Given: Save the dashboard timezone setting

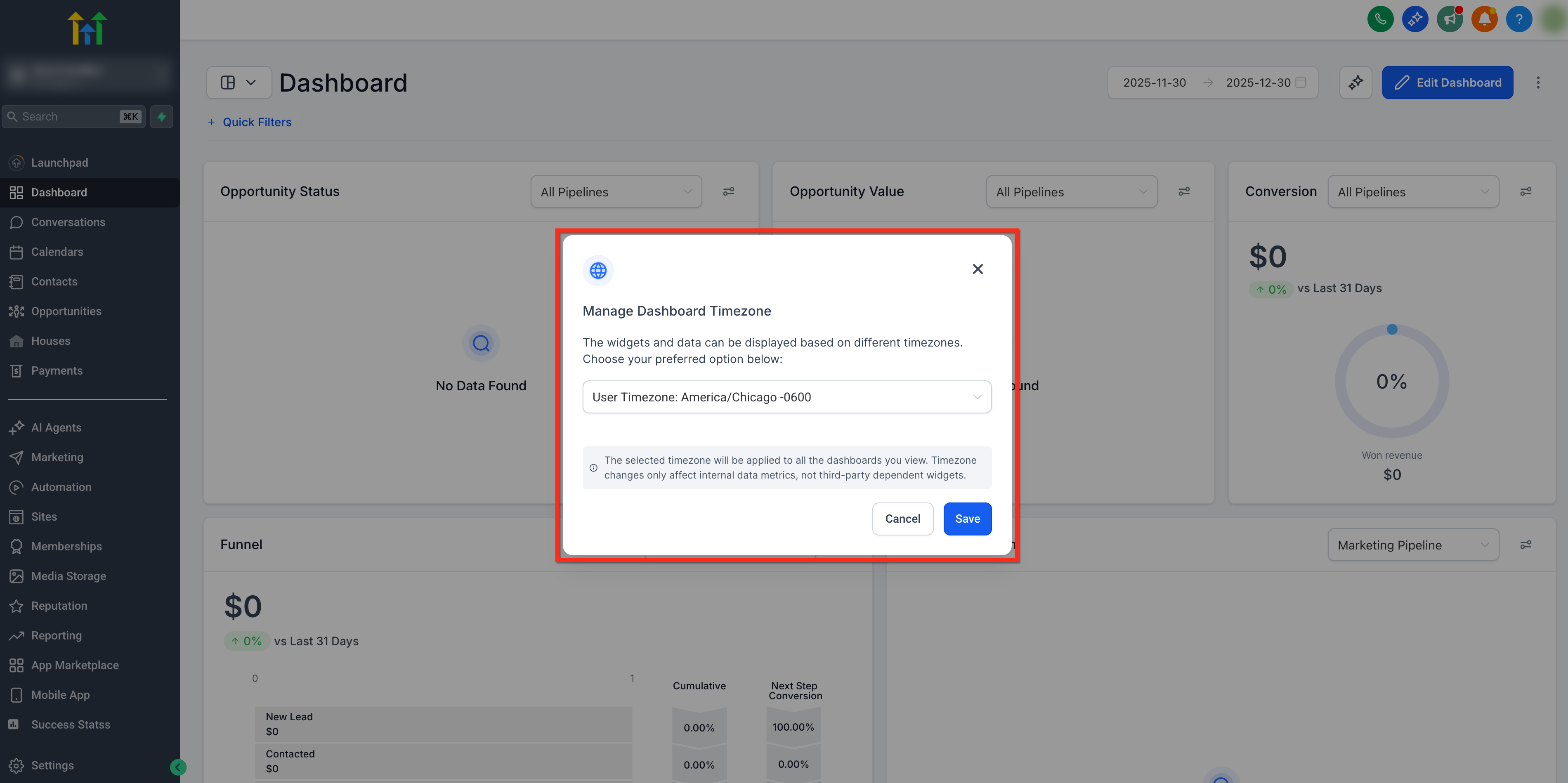Looking at the screenshot, I should [967, 519].
